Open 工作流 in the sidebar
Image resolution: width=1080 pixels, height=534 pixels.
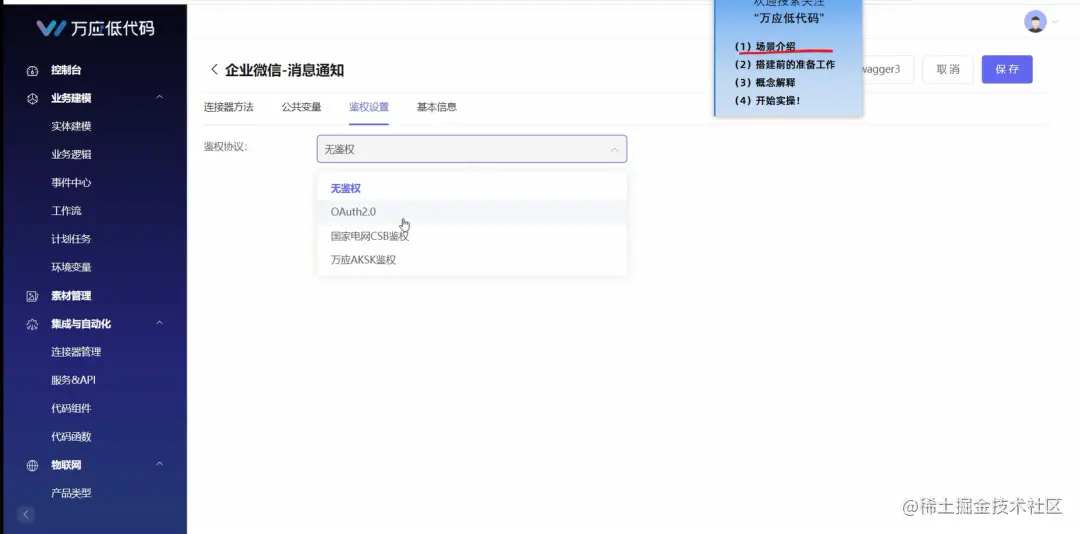tap(66, 211)
